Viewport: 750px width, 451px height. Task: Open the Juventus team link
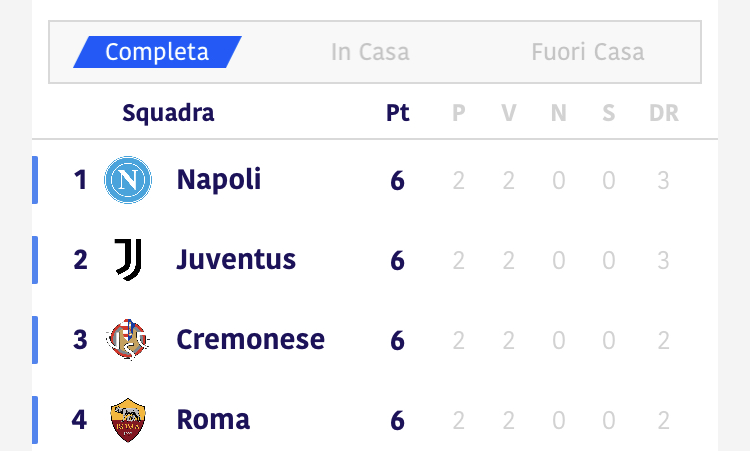click(236, 260)
